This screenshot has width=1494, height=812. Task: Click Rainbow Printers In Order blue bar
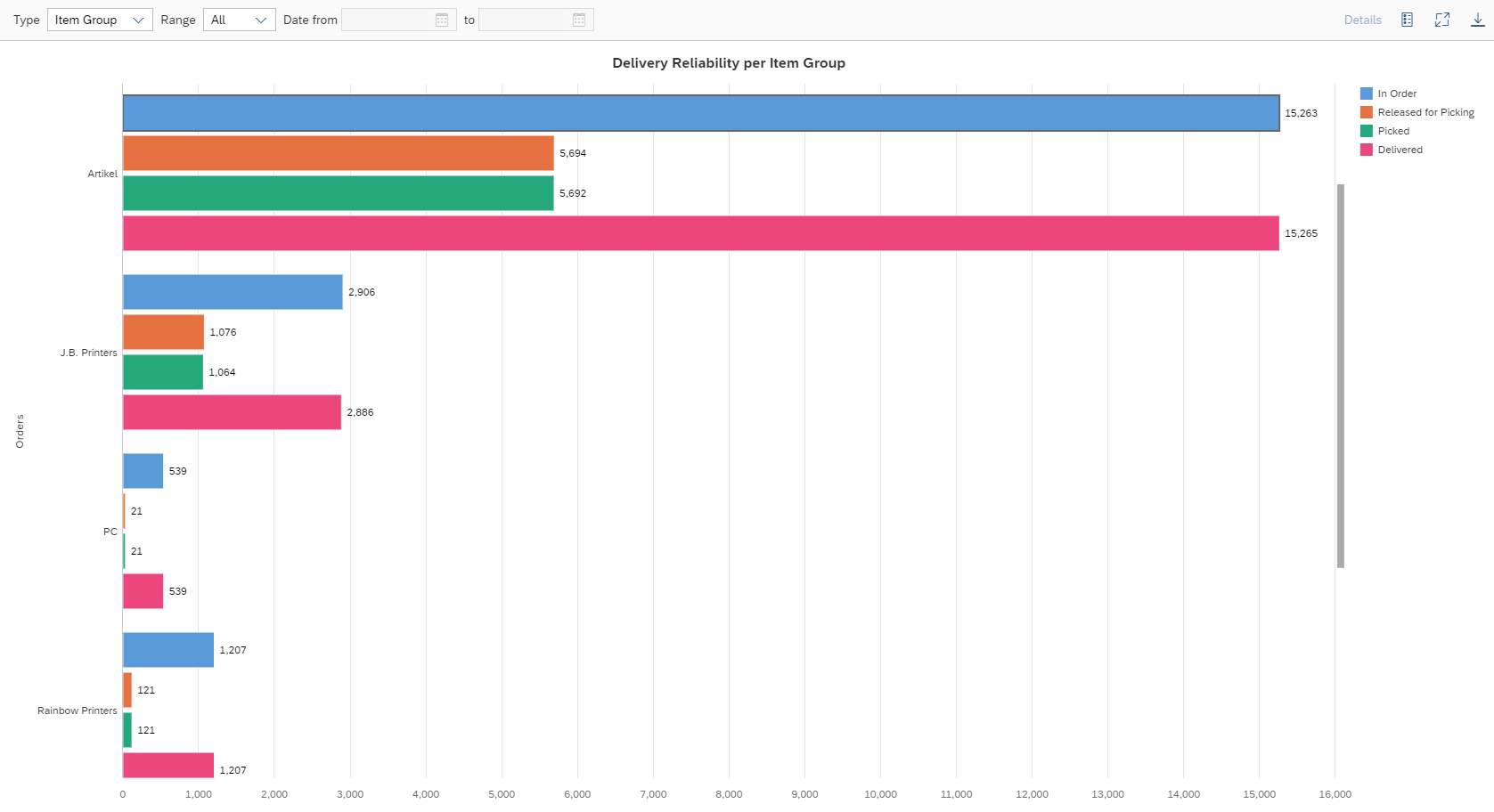point(167,650)
